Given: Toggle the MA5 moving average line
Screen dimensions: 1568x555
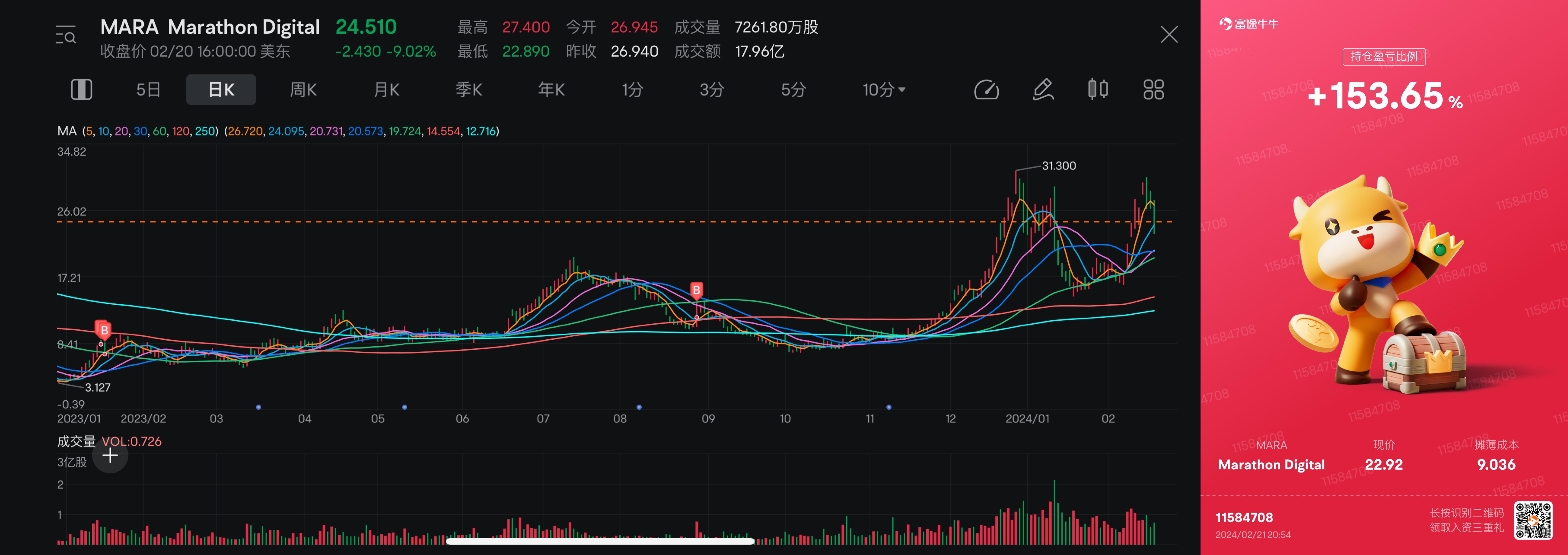Looking at the screenshot, I should (89, 131).
